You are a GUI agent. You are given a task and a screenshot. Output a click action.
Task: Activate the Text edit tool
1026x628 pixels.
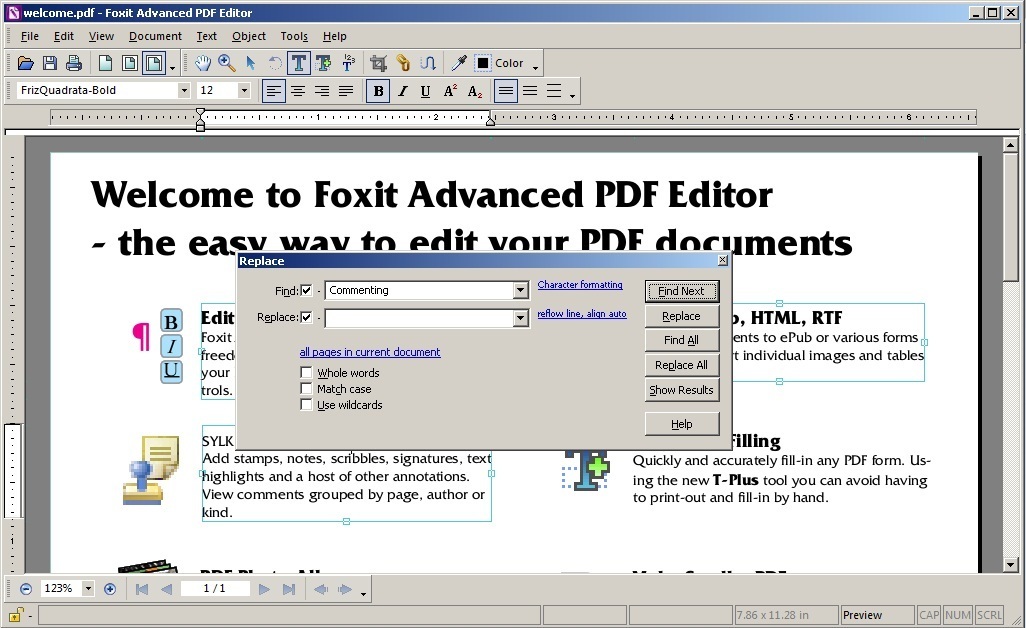299,63
